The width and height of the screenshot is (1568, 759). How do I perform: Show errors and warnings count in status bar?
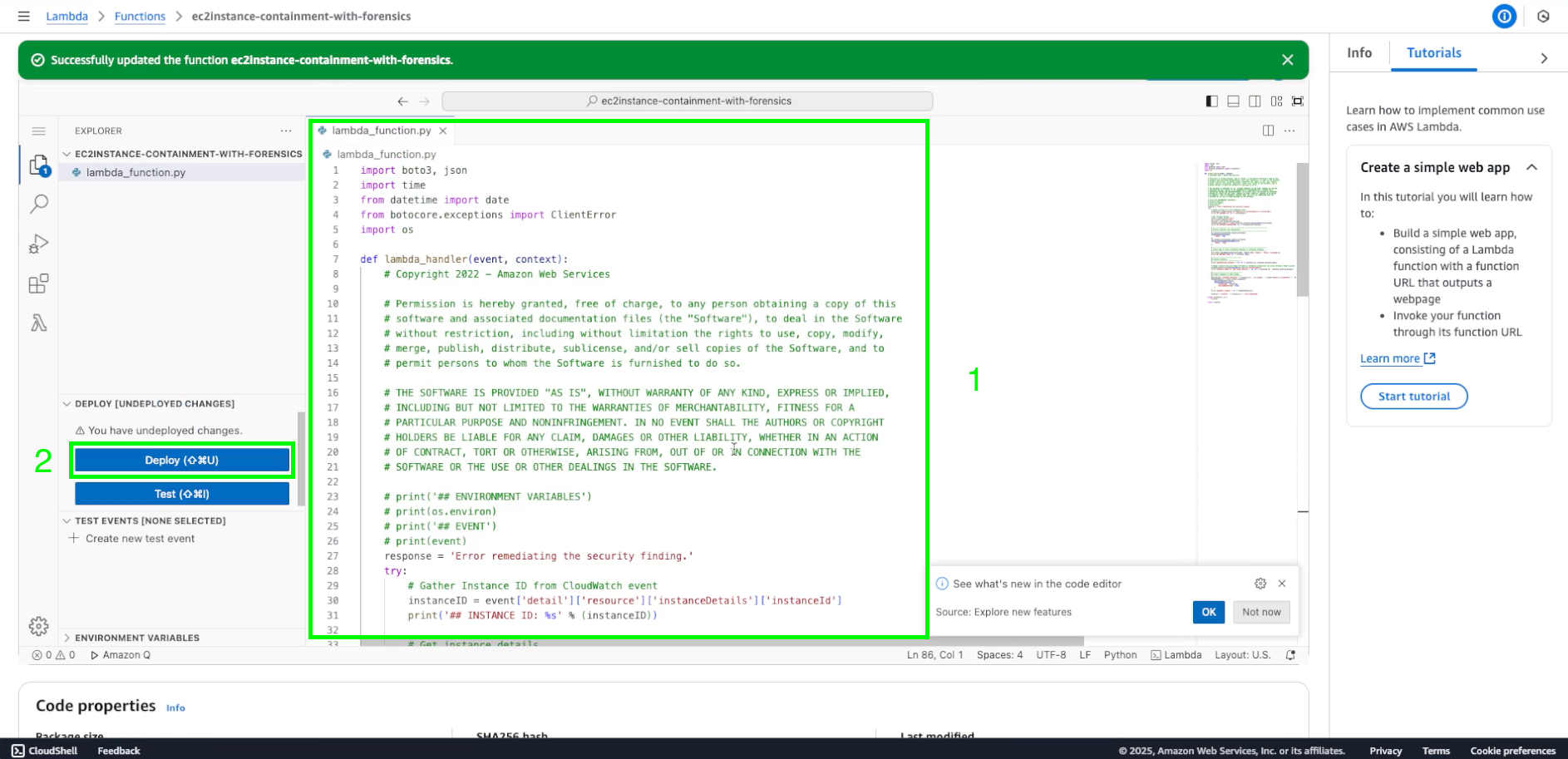[x=54, y=655]
